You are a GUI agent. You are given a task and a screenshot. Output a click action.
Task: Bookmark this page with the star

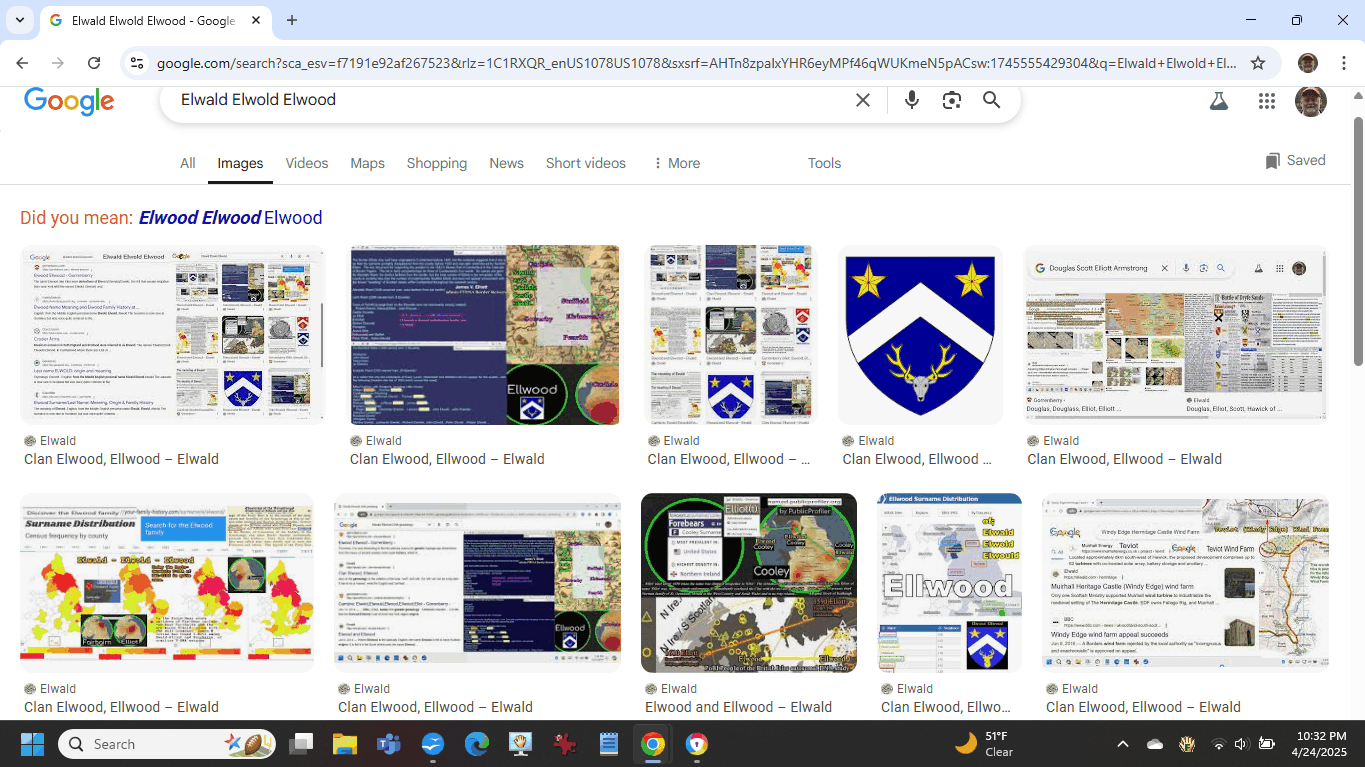pyautogui.click(x=1258, y=63)
